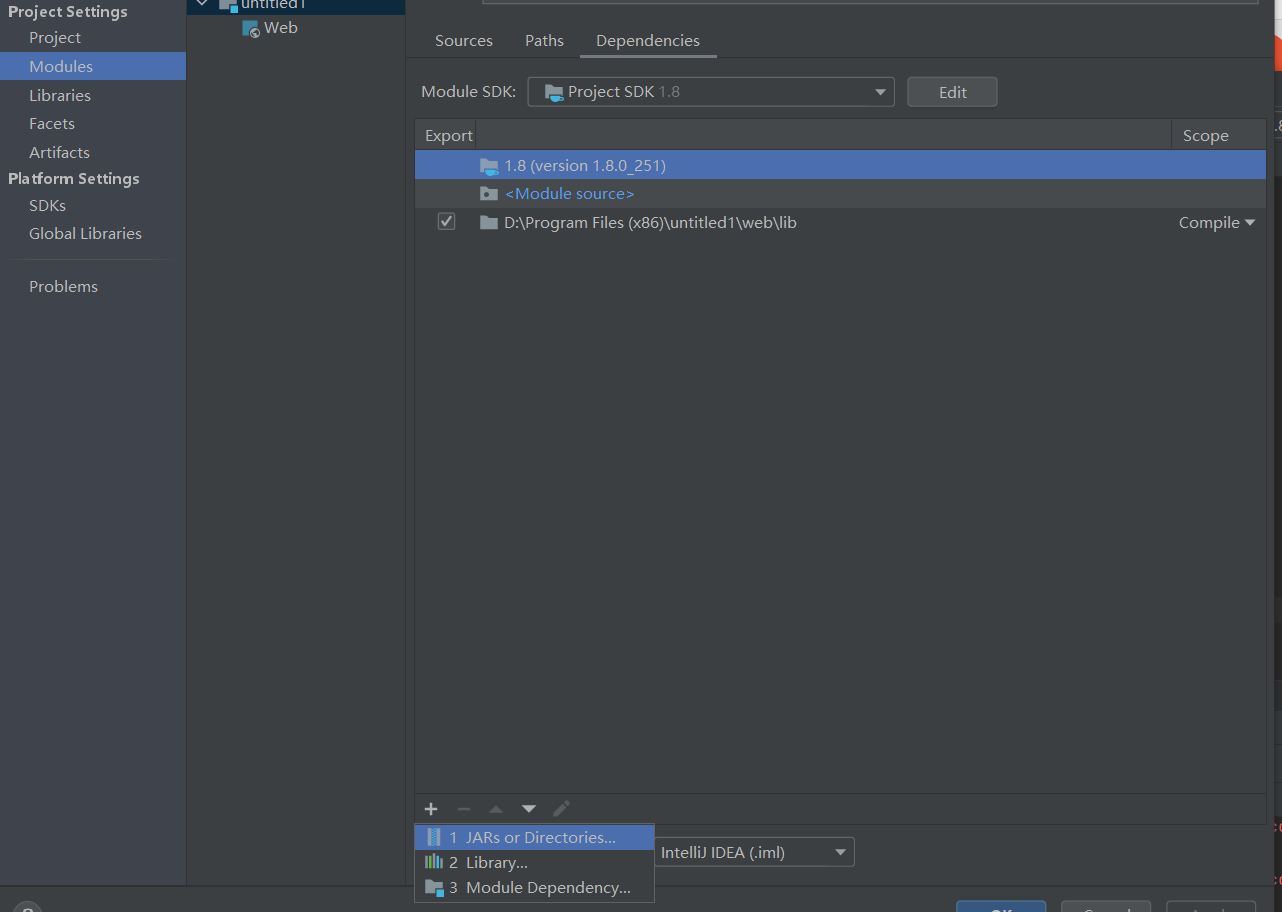Click the JAR icon in popup menu

click(434, 837)
